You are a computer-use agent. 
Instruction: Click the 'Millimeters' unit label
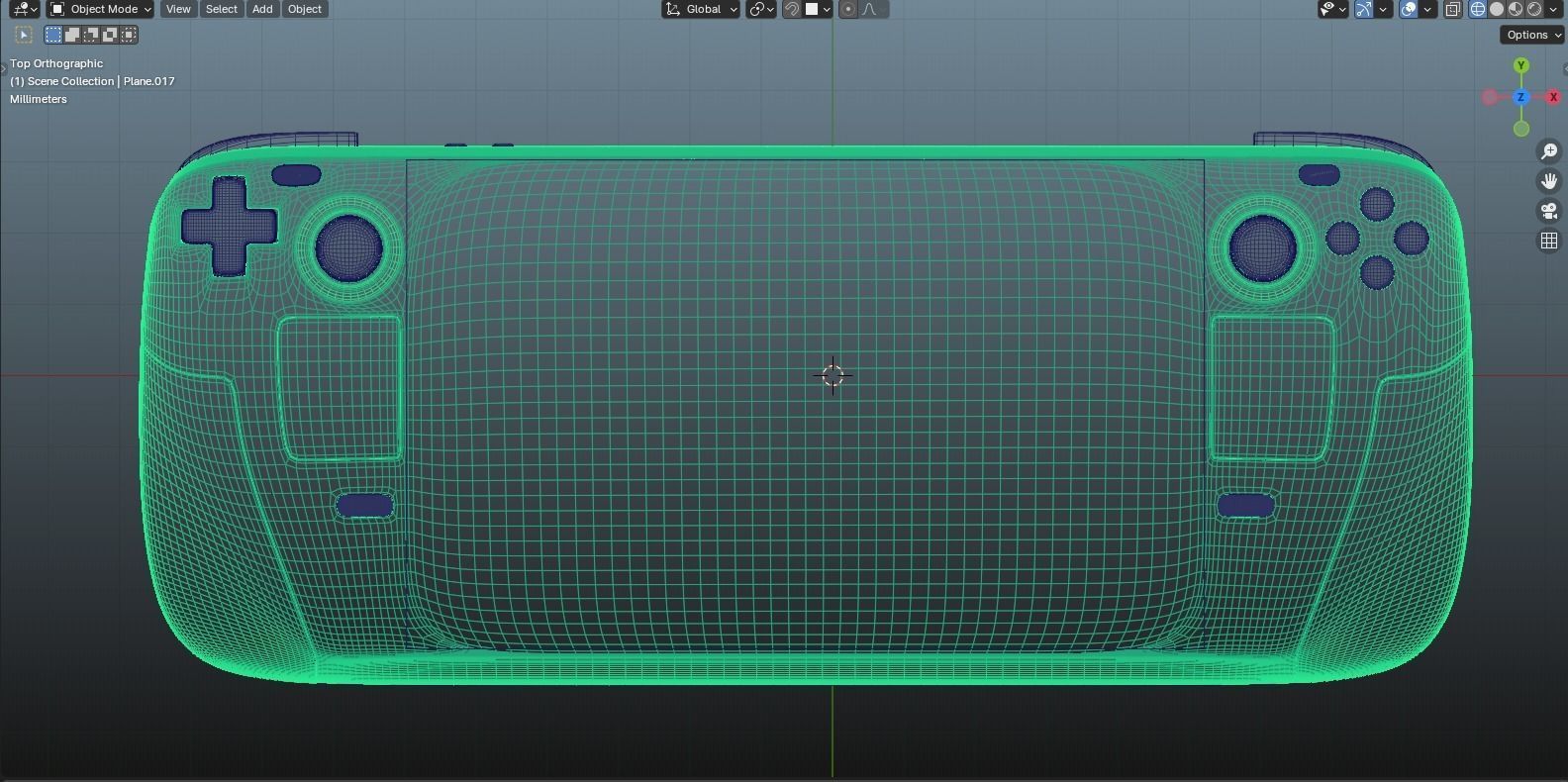coord(39,99)
